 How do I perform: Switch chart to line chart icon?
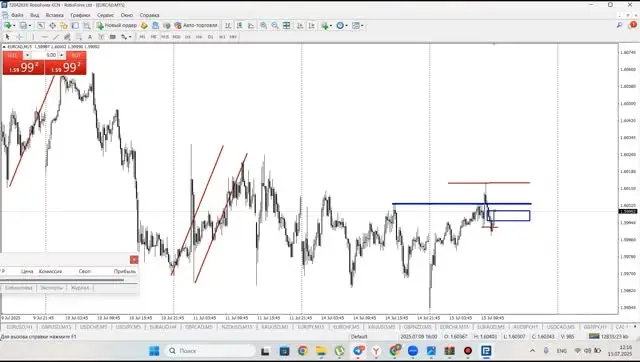pyautogui.click(x=251, y=25)
